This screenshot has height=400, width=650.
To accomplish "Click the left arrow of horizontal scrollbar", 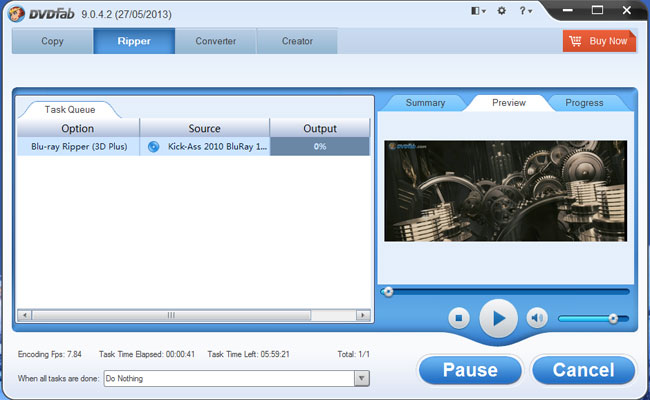I will [24, 315].
